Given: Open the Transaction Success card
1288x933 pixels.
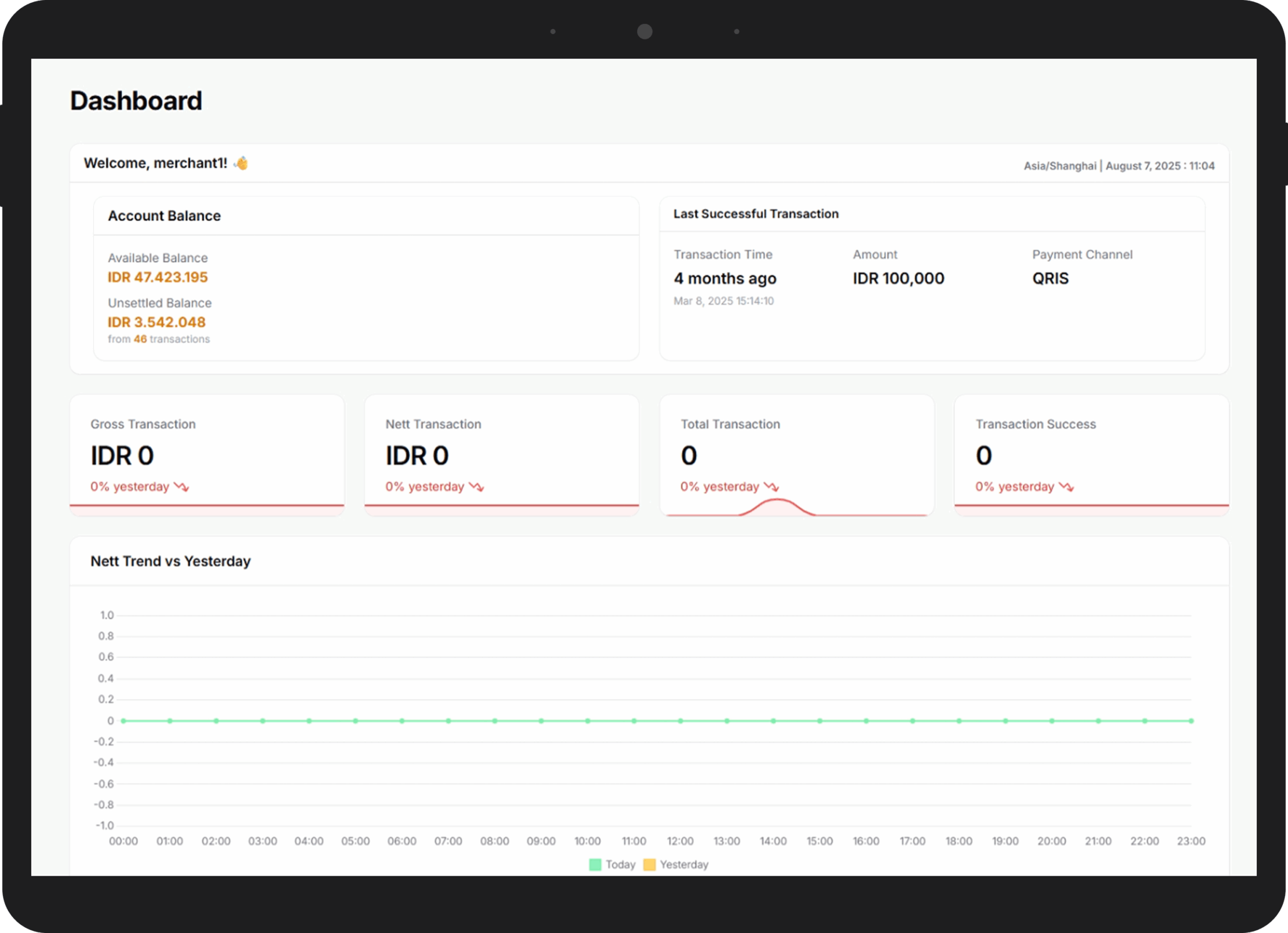Looking at the screenshot, I should pos(1091,454).
